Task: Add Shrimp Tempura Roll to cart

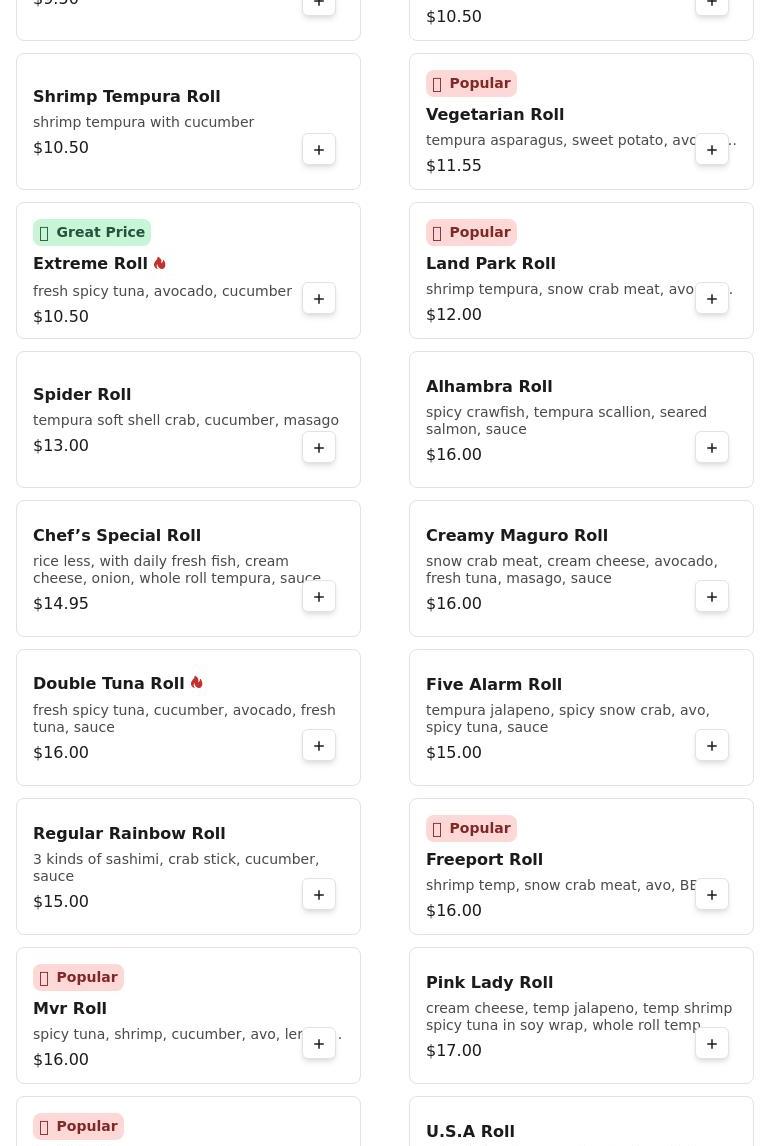Action: pyautogui.click(x=319, y=150)
